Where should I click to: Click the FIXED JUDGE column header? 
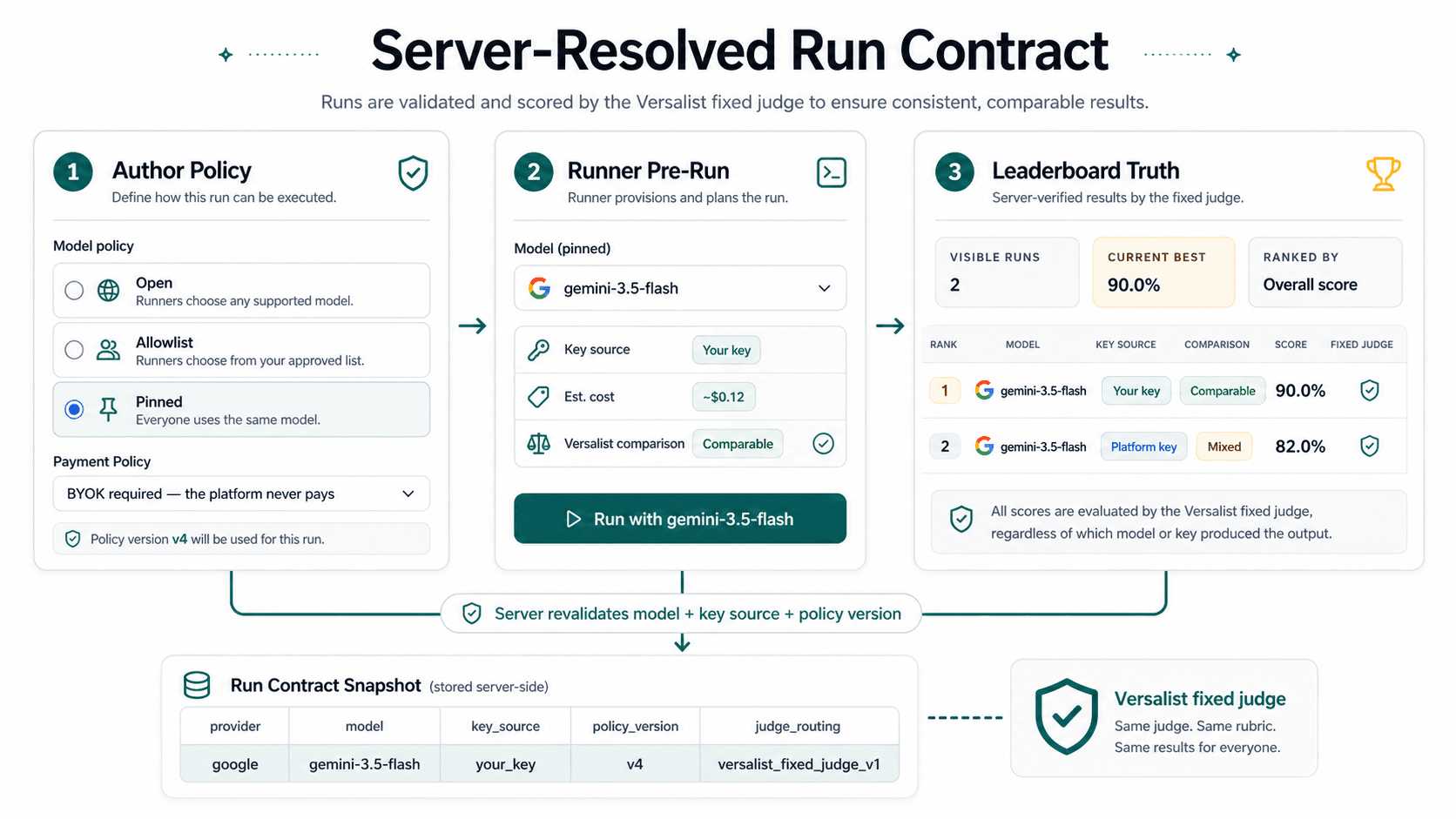pyautogui.click(x=1362, y=345)
